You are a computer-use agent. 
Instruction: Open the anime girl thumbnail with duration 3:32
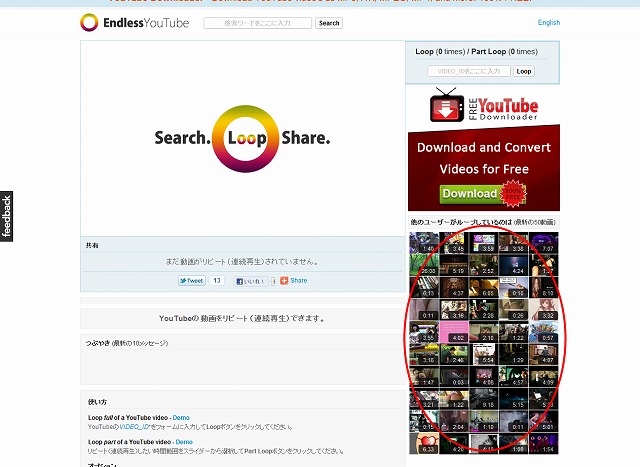click(x=543, y=310)
